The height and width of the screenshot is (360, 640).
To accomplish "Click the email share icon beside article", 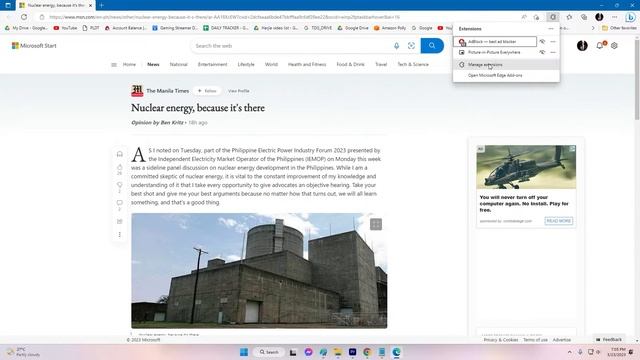I will click(120, 221).
